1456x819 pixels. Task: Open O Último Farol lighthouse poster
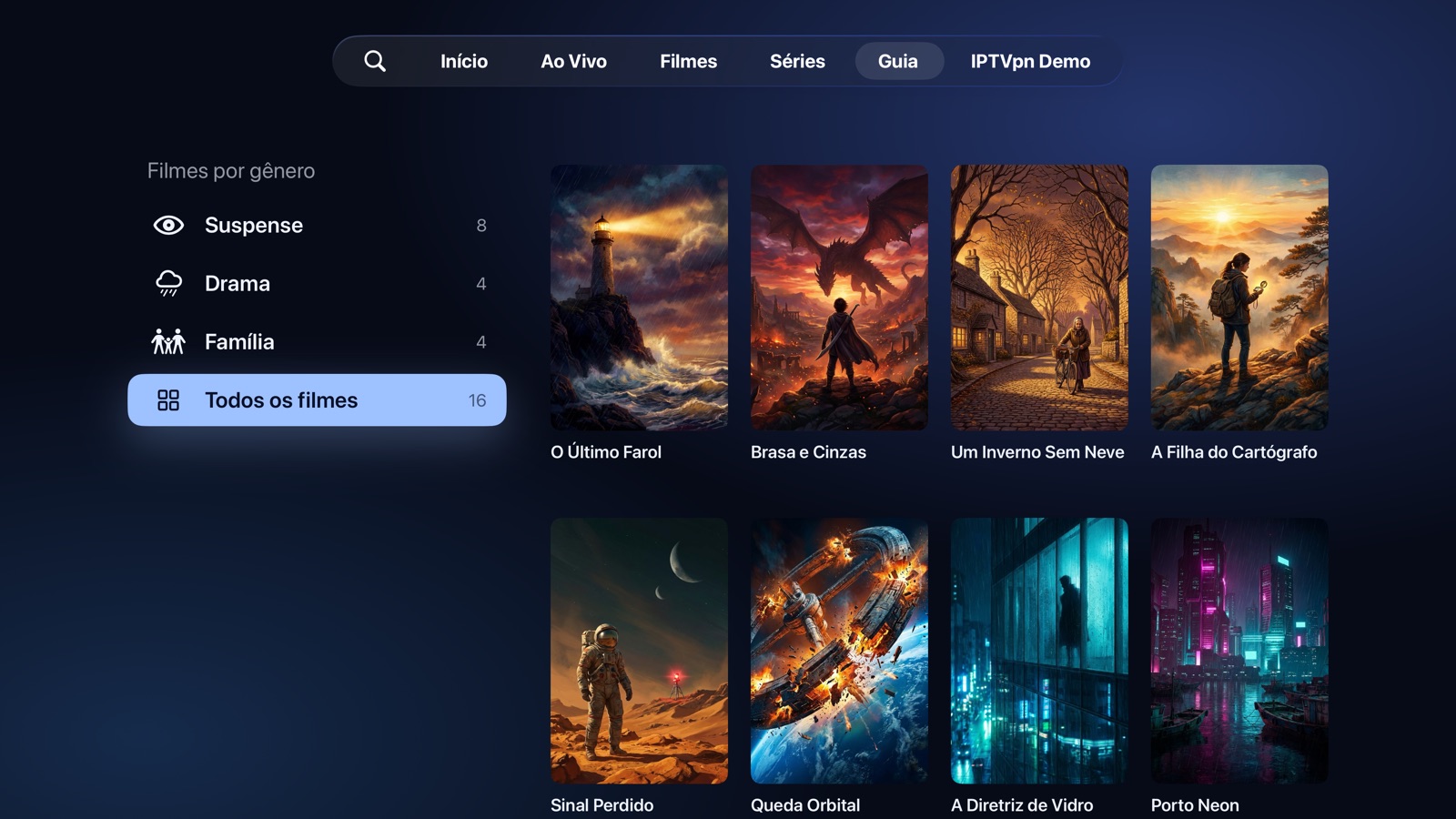(x=639, y=298)
